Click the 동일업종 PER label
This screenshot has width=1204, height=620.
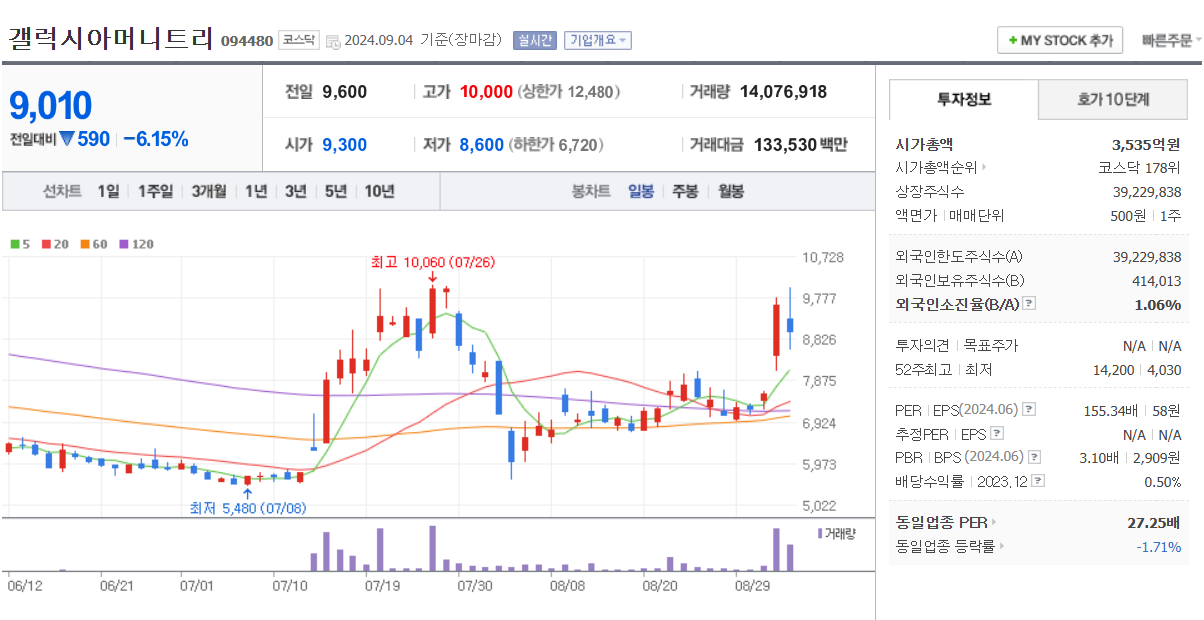941,522
